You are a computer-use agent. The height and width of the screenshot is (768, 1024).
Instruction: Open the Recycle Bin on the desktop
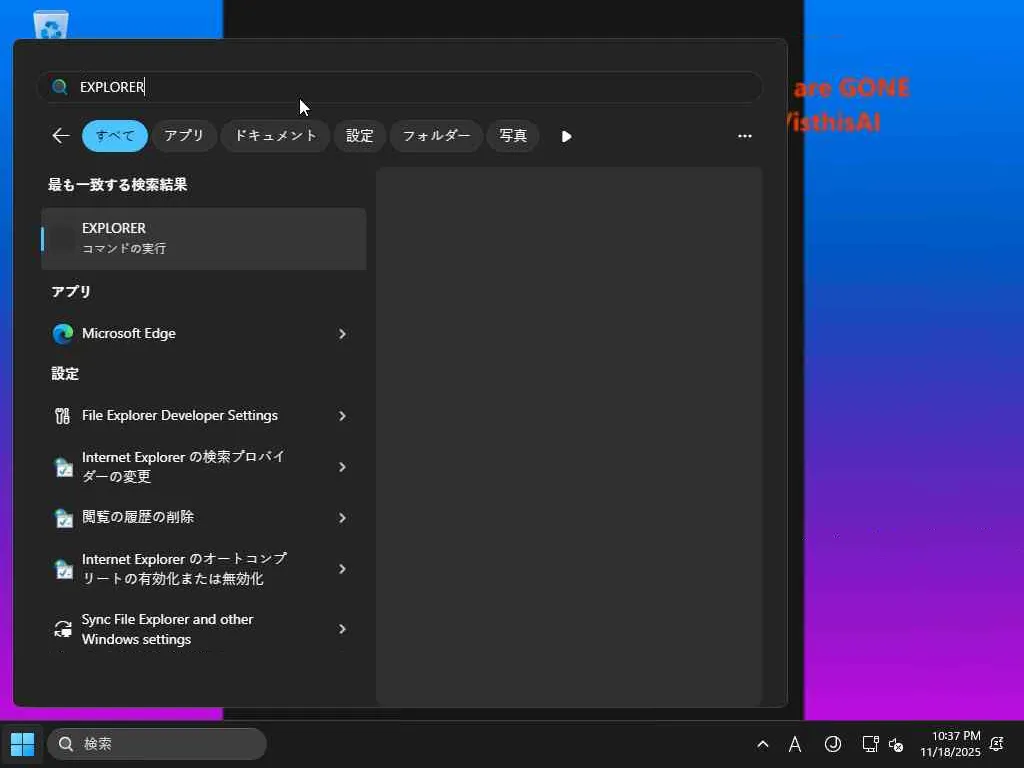50,24
